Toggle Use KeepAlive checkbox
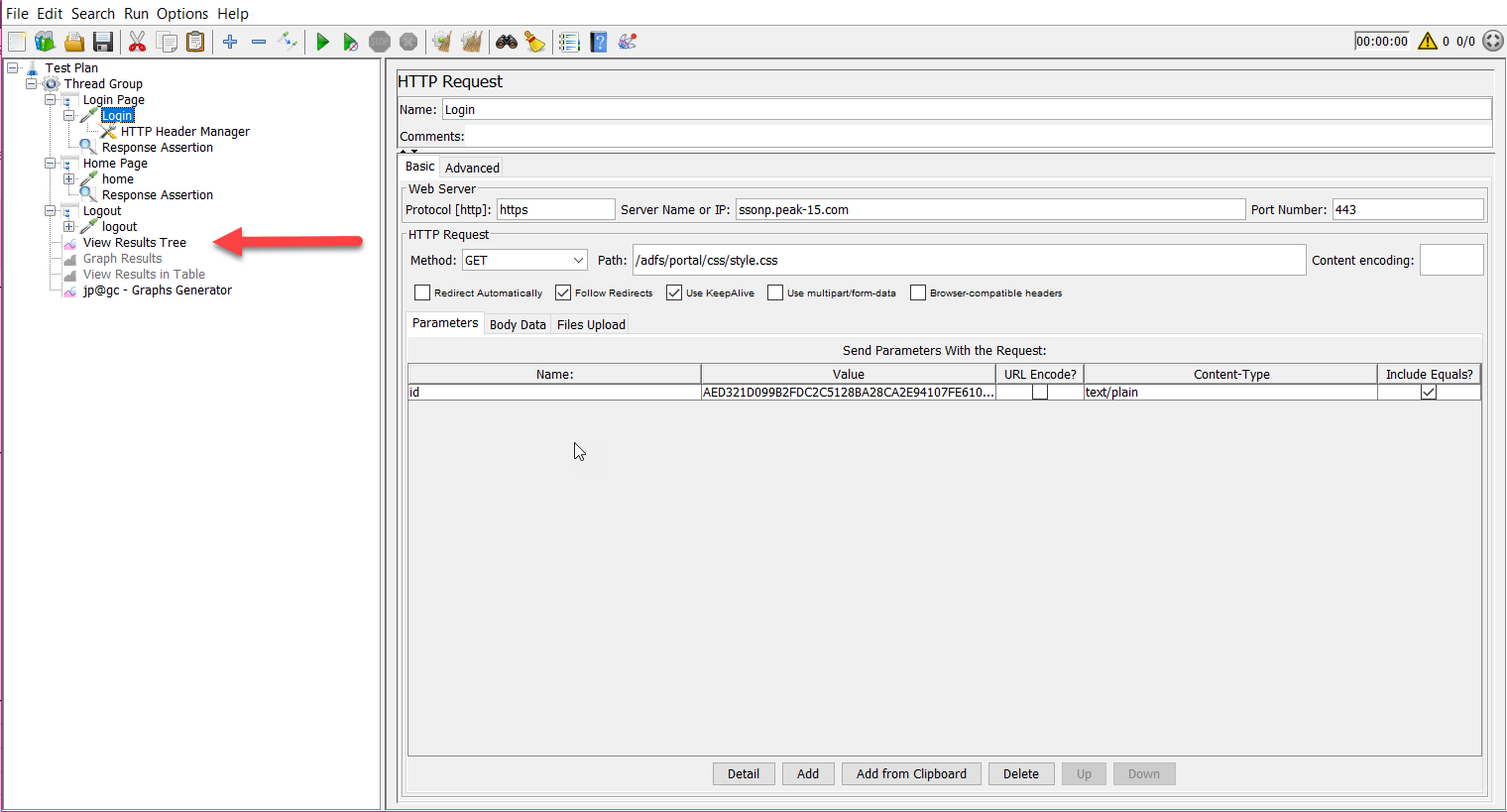The width and height of the screenshot is (1507, 812). 674,292
